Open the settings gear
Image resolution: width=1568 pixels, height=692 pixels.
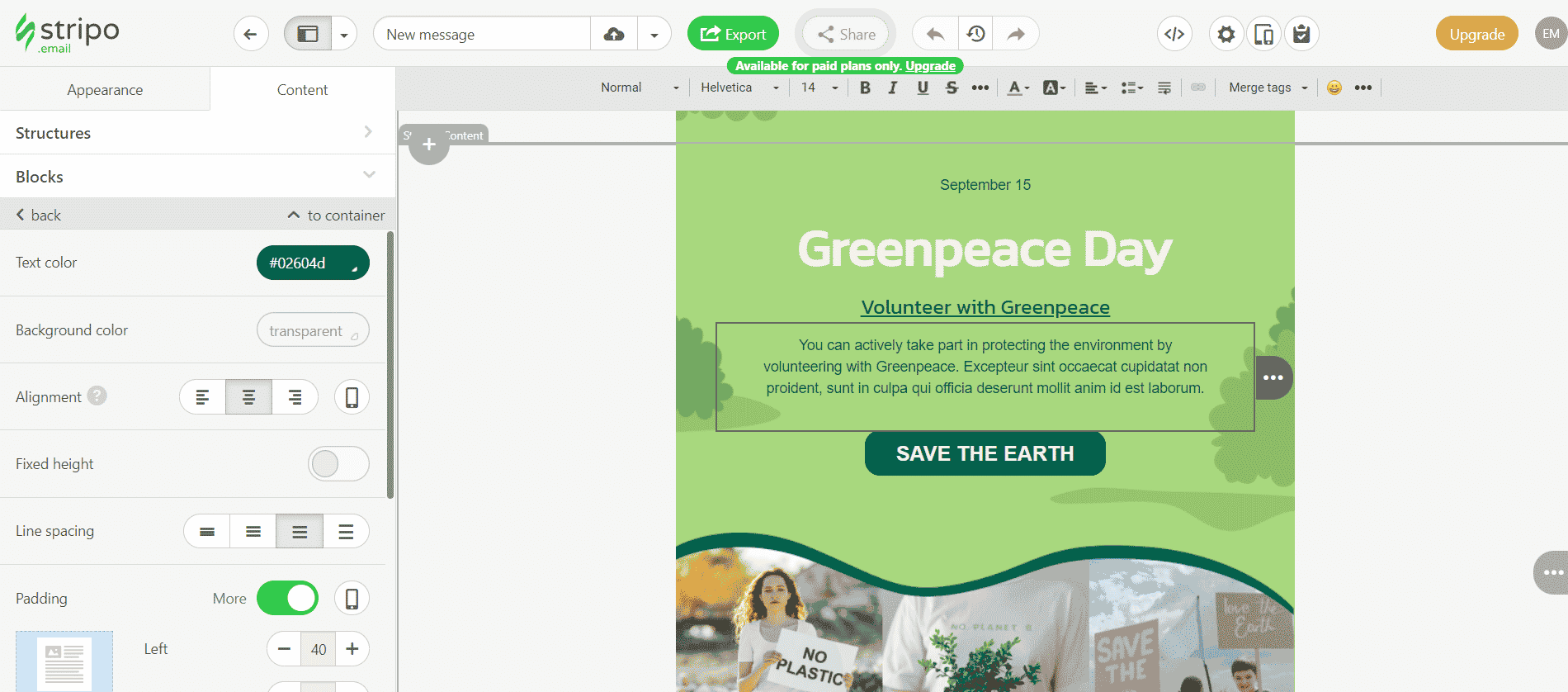(1226, 34)
